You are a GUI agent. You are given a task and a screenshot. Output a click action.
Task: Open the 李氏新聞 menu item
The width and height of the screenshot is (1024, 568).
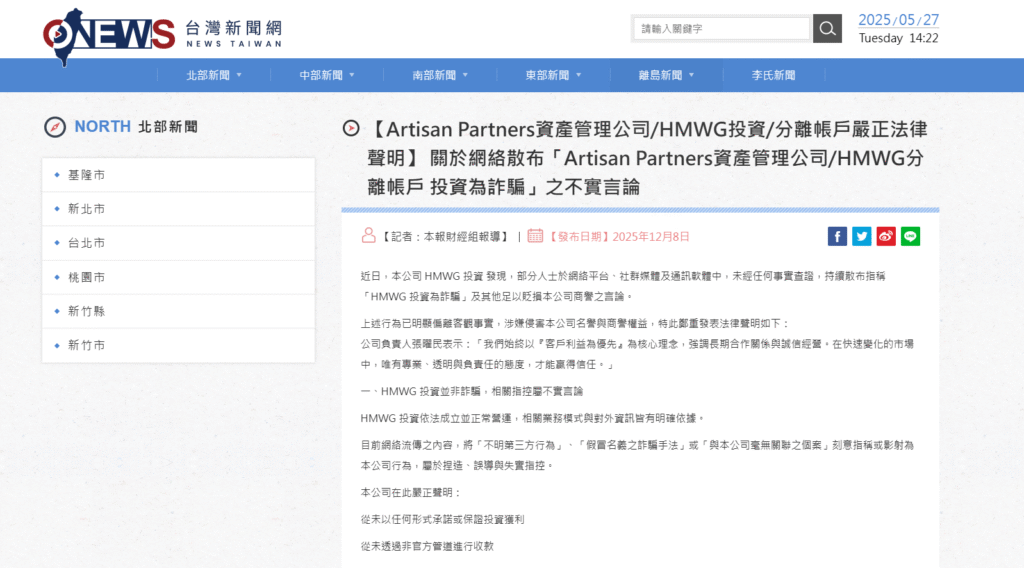tap(774, 75)
